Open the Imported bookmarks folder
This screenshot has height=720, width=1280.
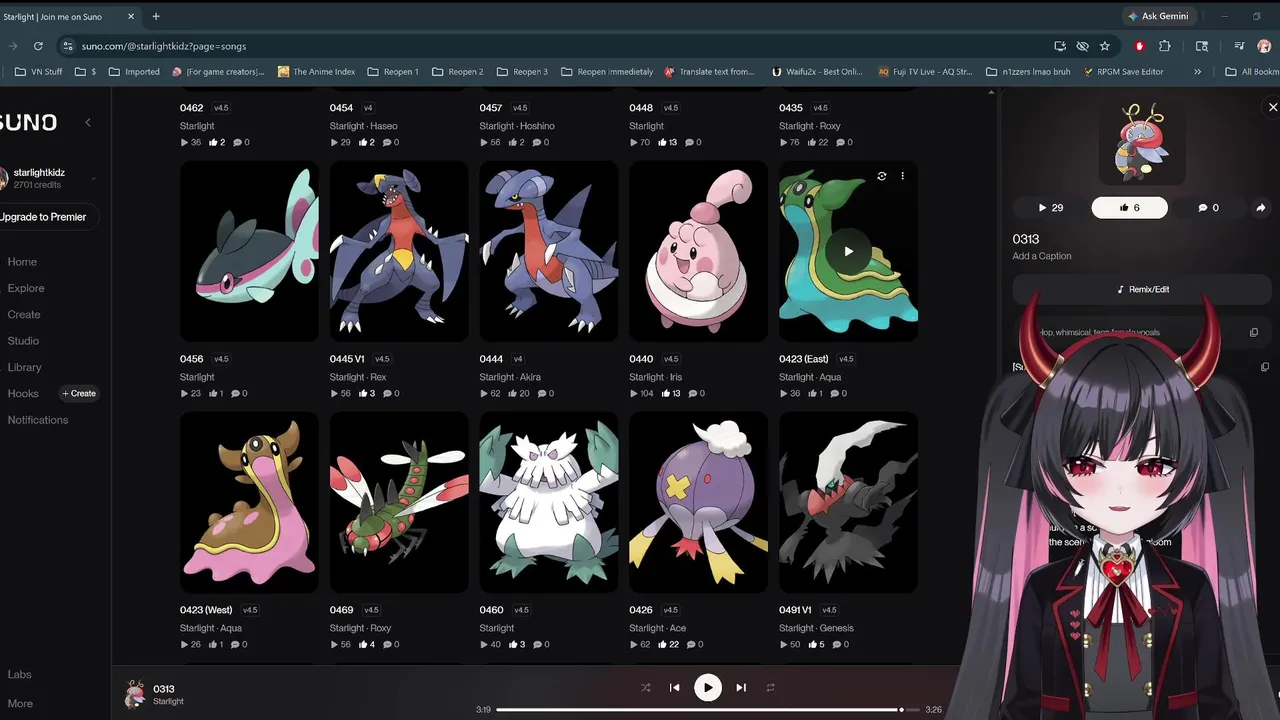pyautogui.click(x=134, y=72)
